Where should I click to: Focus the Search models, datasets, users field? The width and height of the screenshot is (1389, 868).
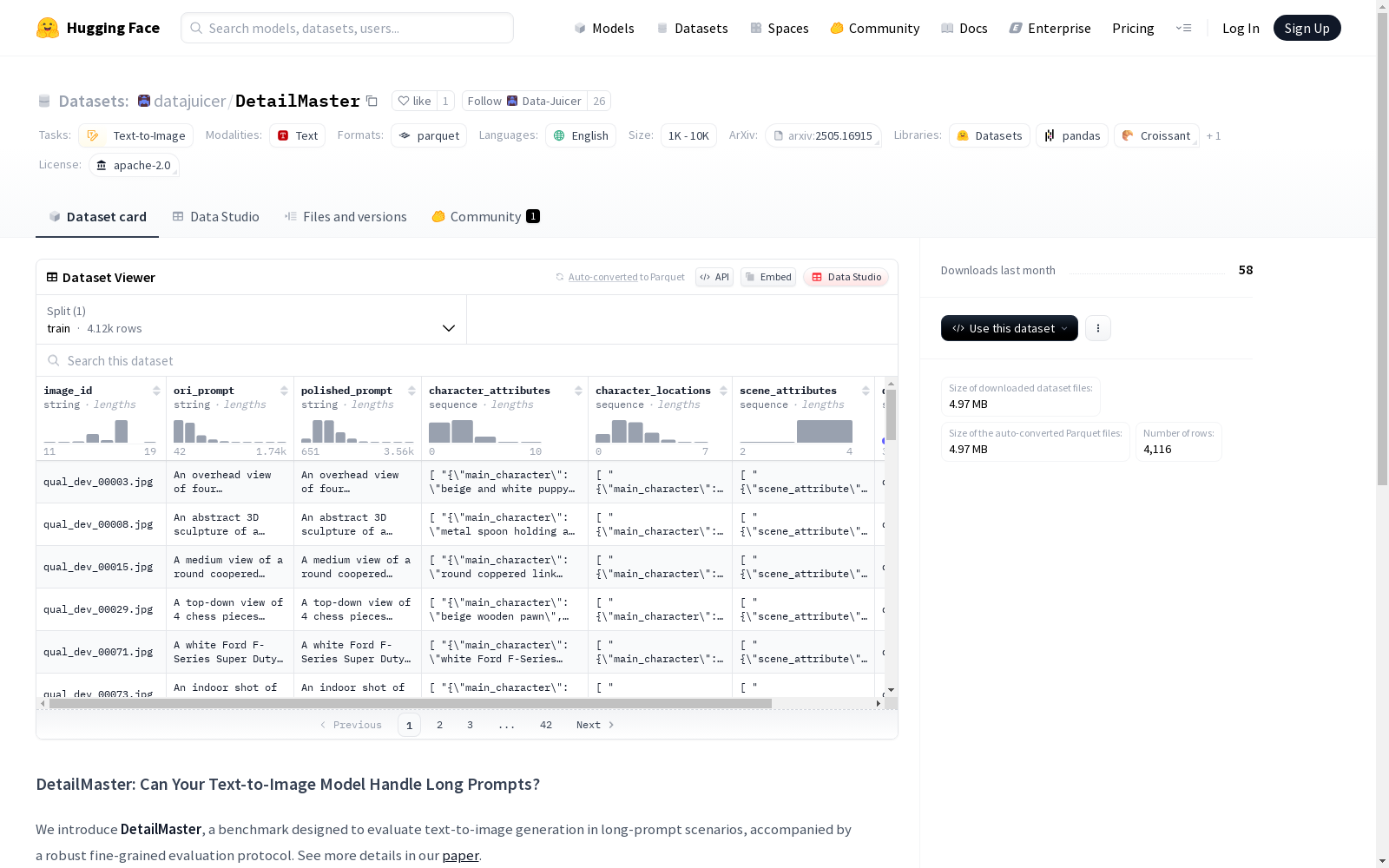[347, 28]
